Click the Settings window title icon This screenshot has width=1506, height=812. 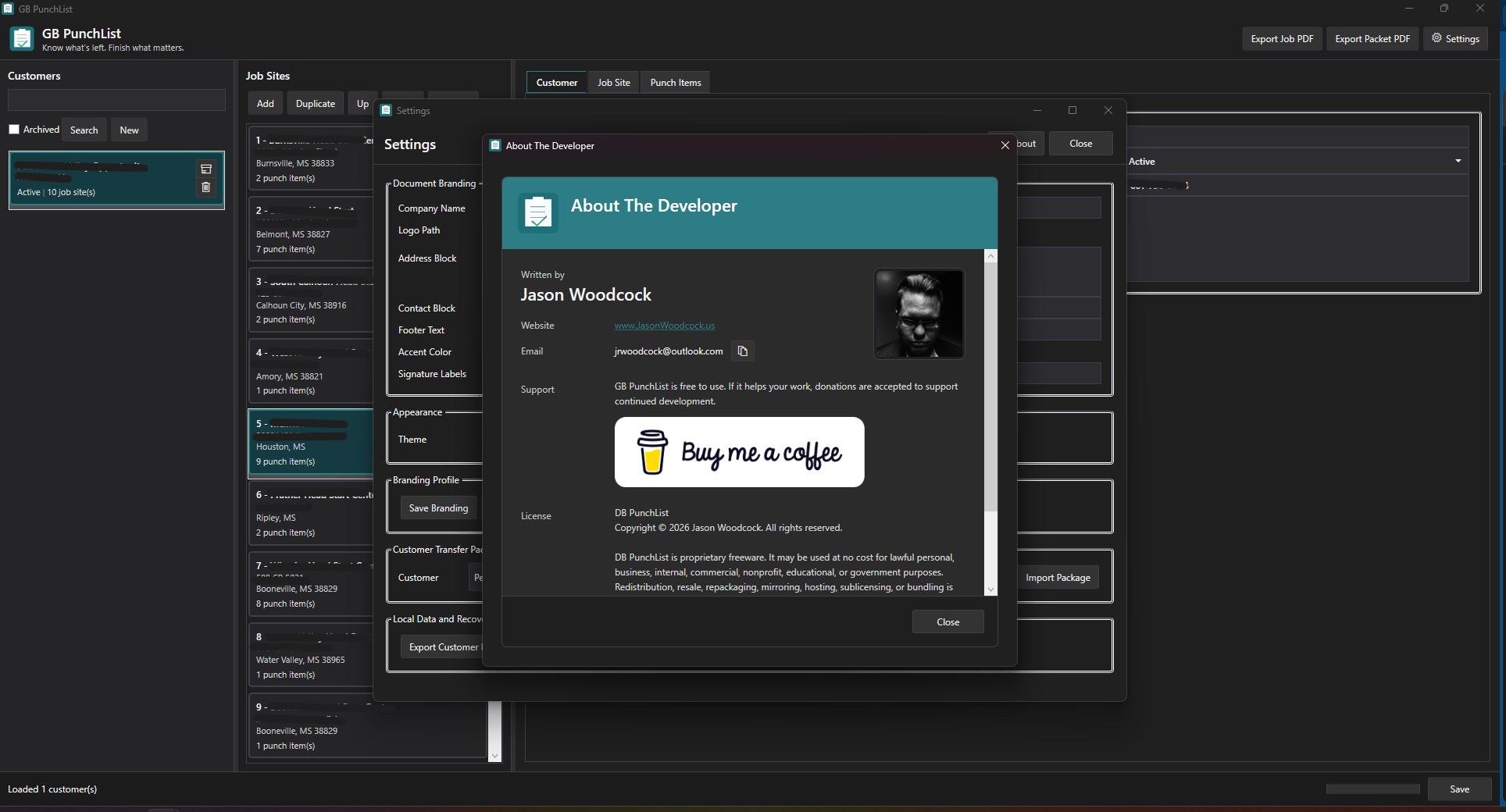pyautogui.click(x=385, y=111)
